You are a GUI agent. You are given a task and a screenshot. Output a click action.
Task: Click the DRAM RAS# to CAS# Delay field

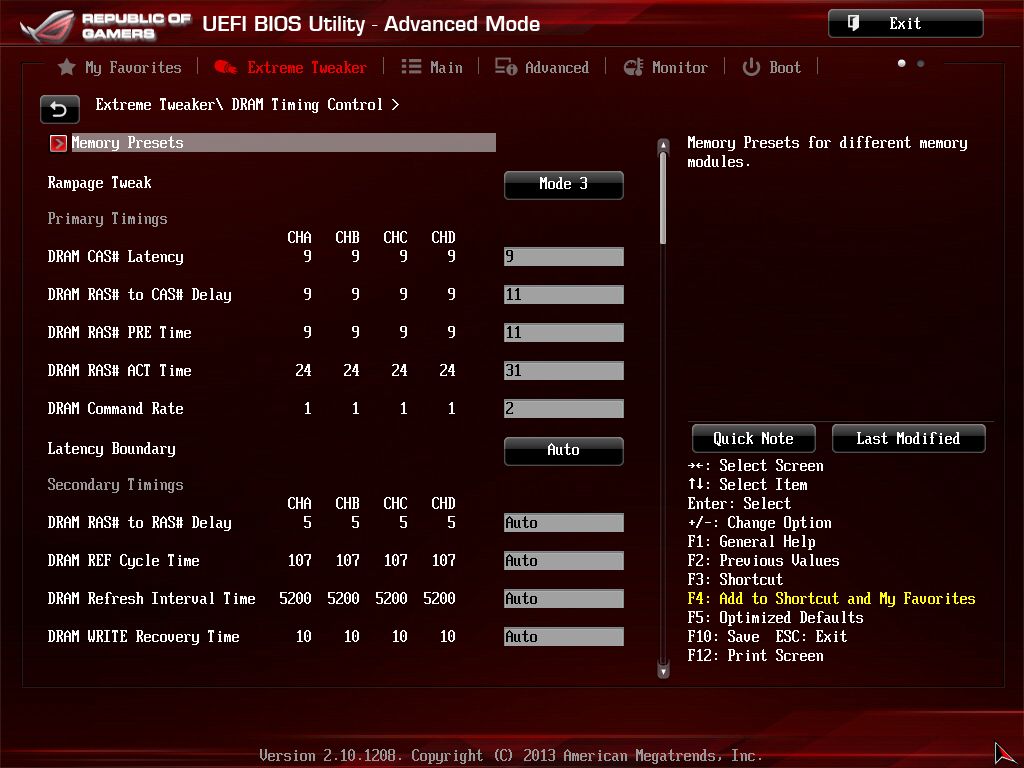click(564, 295)
